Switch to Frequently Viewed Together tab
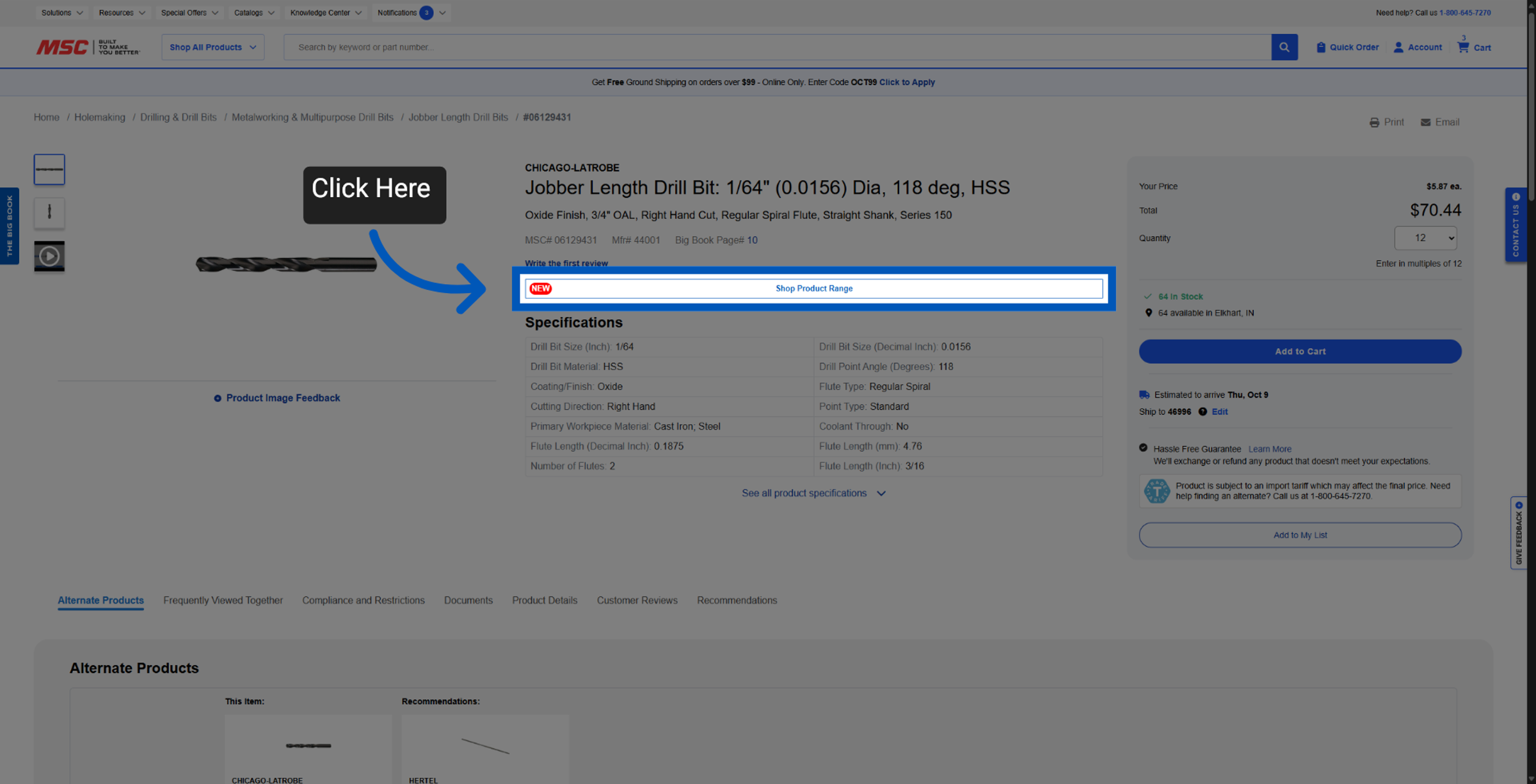 (223, 600)
